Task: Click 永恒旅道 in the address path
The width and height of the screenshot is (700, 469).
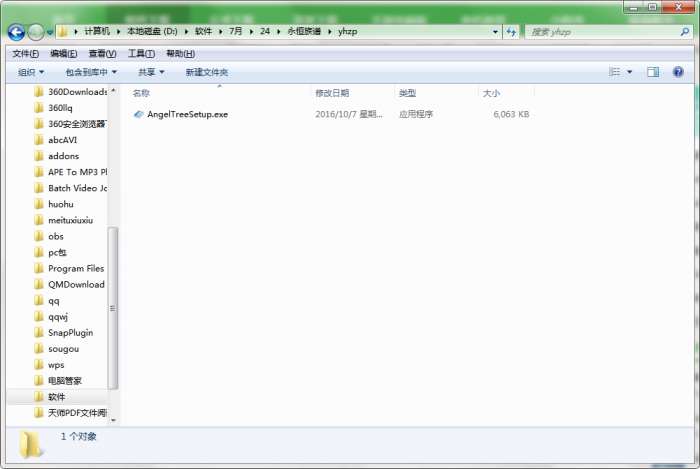Action: 304,31
